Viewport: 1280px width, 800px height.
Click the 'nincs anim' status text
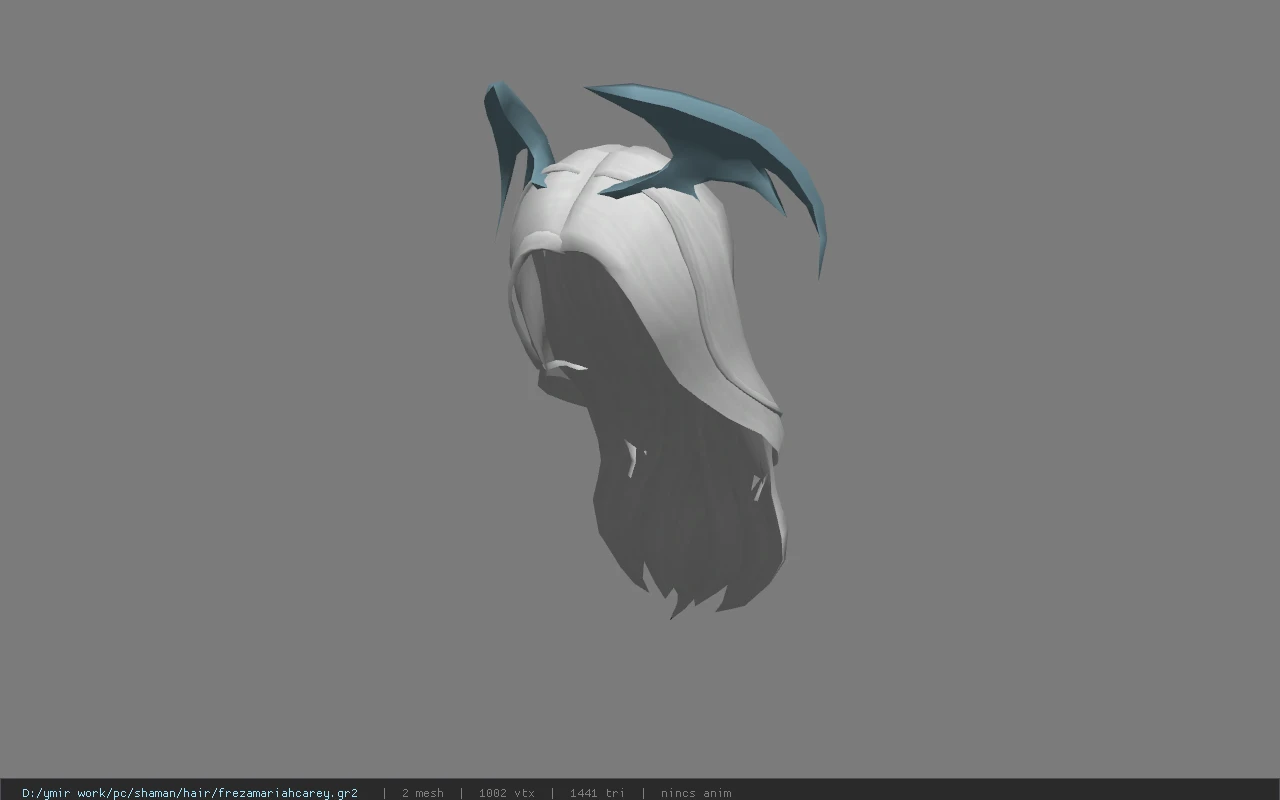pos(696,793)
